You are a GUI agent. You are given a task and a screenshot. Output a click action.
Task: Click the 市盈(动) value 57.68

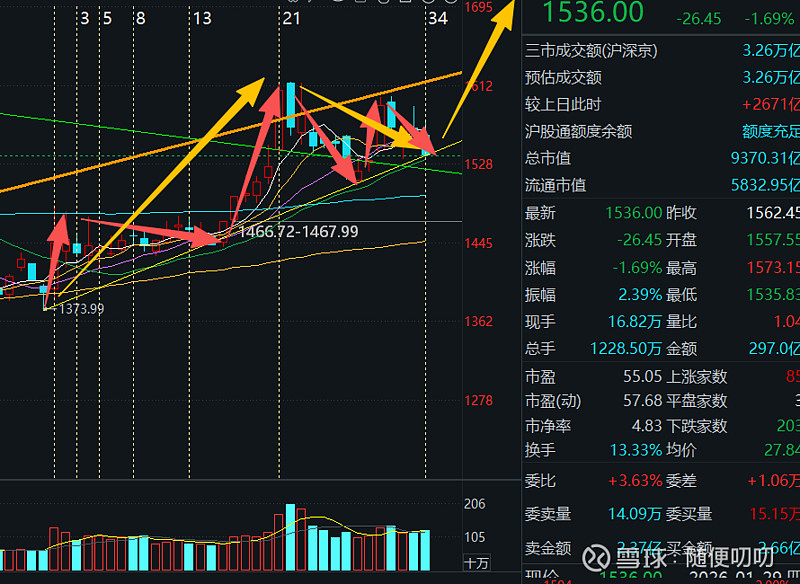click(x=642, y=400)
